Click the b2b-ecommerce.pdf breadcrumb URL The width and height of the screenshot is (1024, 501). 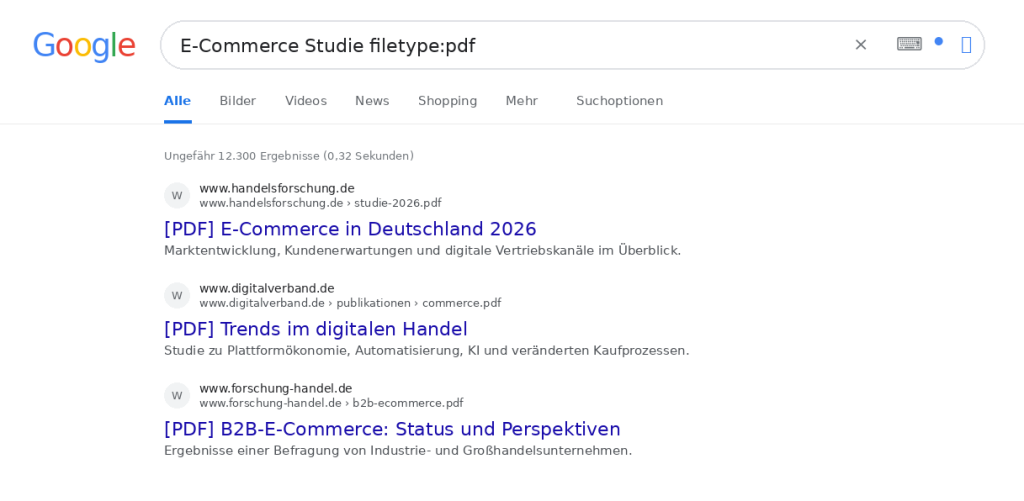(x=331, y=403)
